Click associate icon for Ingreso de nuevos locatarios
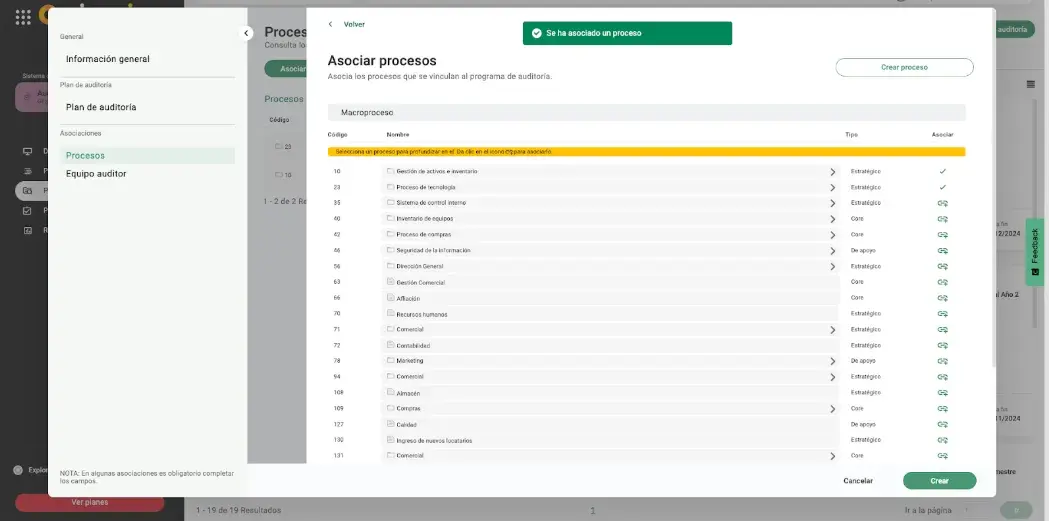The height and width of the screenshot is (521, 1049). pyautogui.click(x=942, y=440)
